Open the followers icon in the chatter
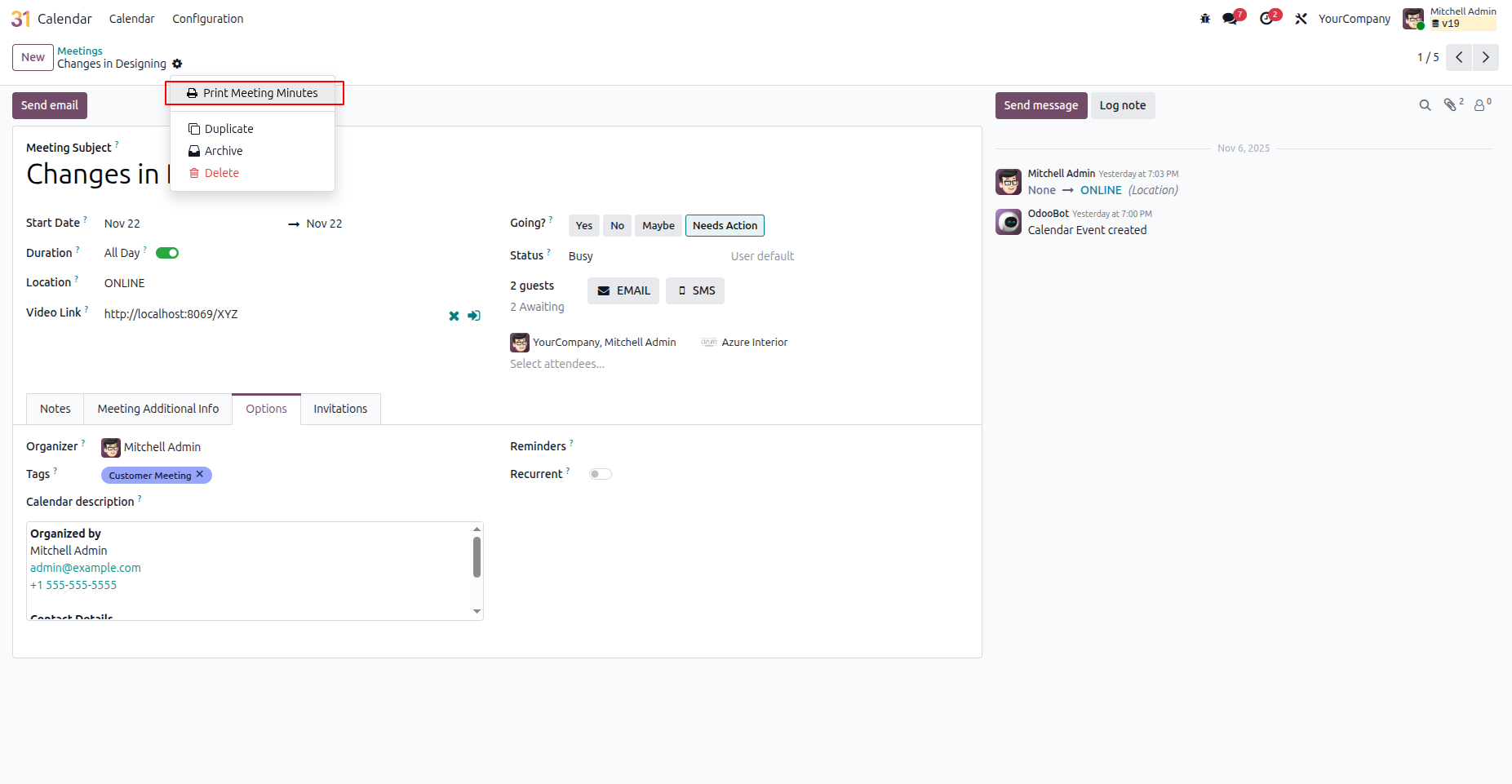The image size is (1512, 784). (x=1480, y=105)
